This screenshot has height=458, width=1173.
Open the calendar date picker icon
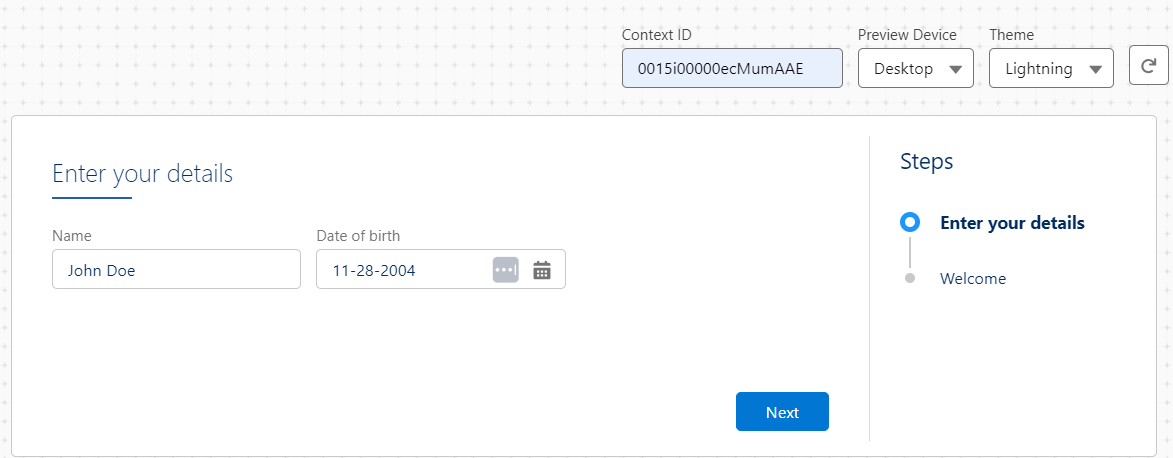point(542,270)
